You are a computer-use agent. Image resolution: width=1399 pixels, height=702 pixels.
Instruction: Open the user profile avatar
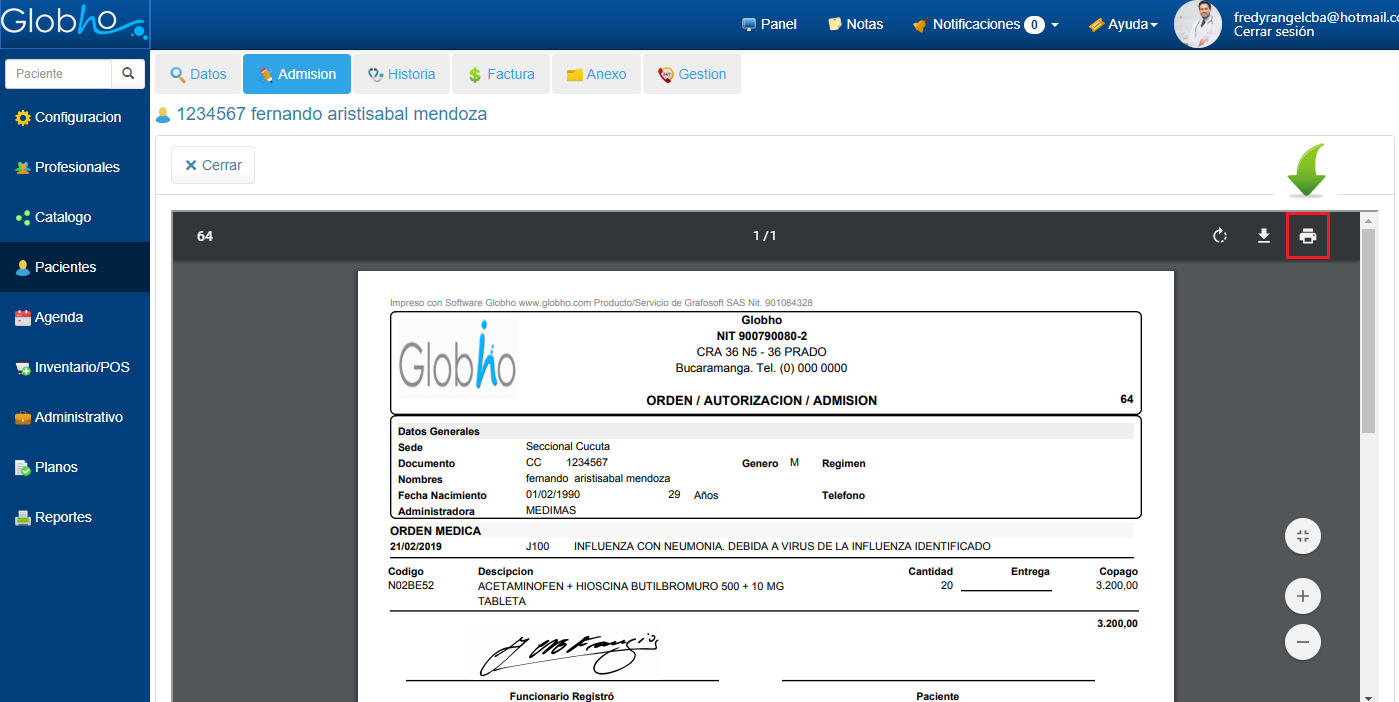click(1197, 24)
